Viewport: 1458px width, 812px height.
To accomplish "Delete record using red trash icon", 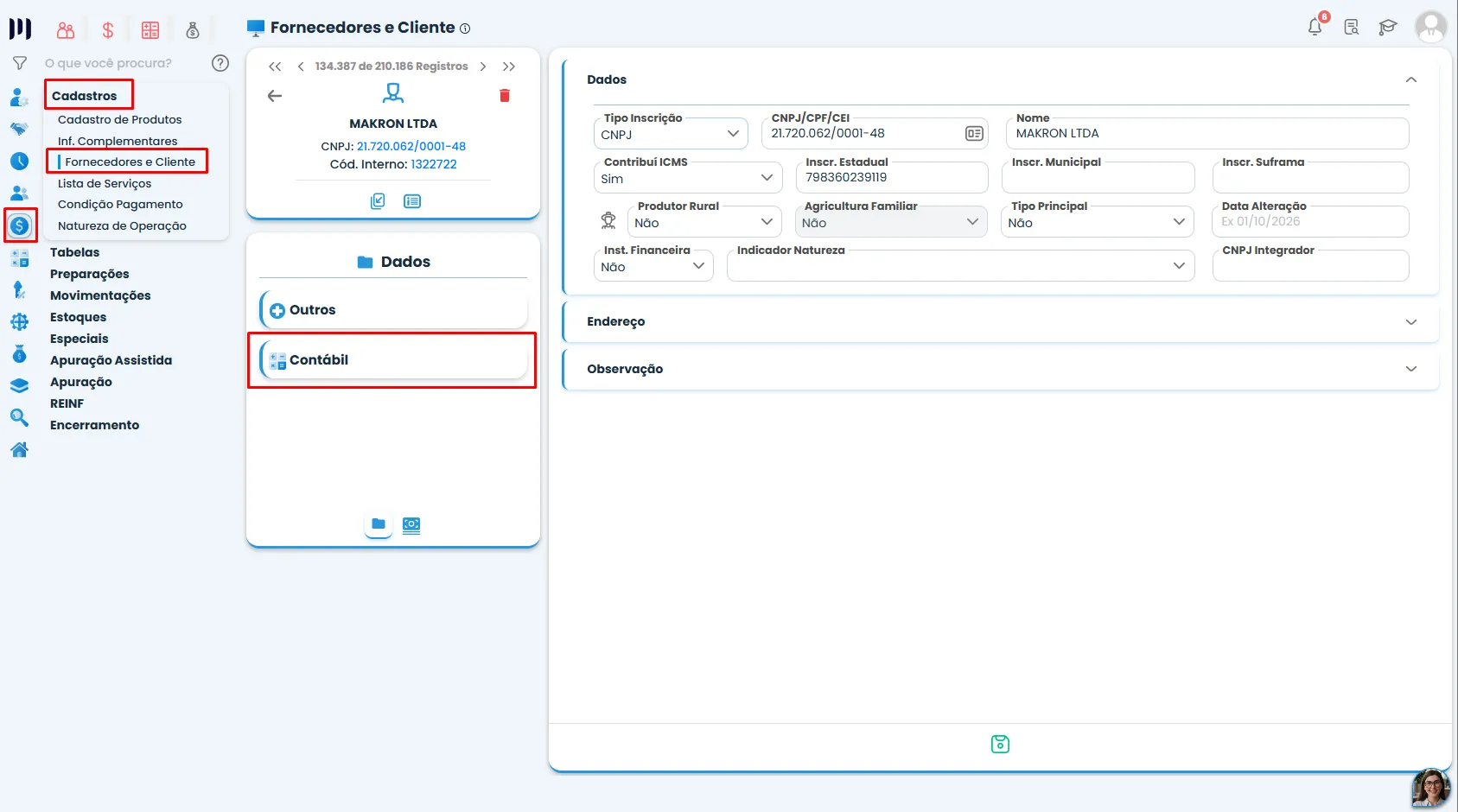I will [x=505, y=96].
